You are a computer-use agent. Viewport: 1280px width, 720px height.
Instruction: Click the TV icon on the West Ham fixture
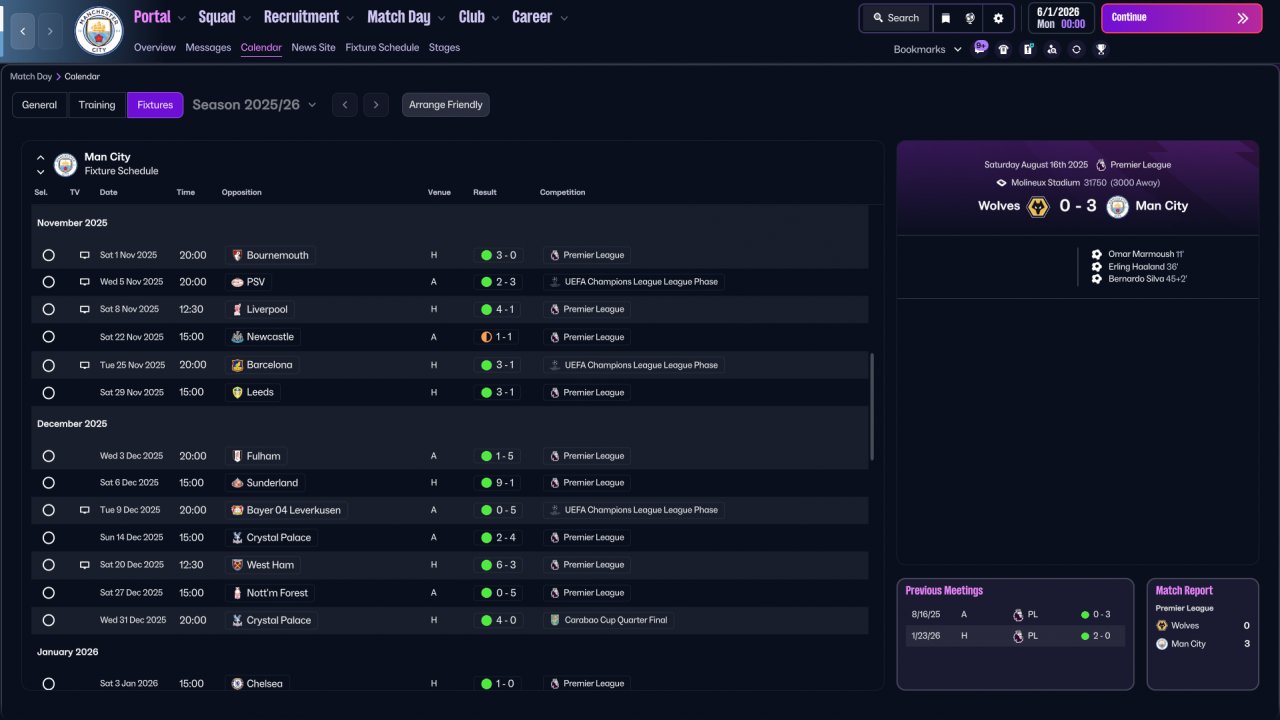pos(85,565)
